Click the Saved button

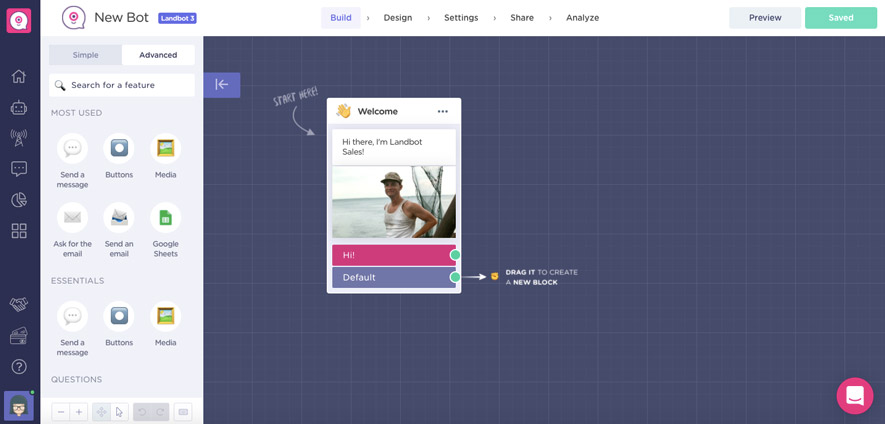pyautogui.click(x=840, y=18)
